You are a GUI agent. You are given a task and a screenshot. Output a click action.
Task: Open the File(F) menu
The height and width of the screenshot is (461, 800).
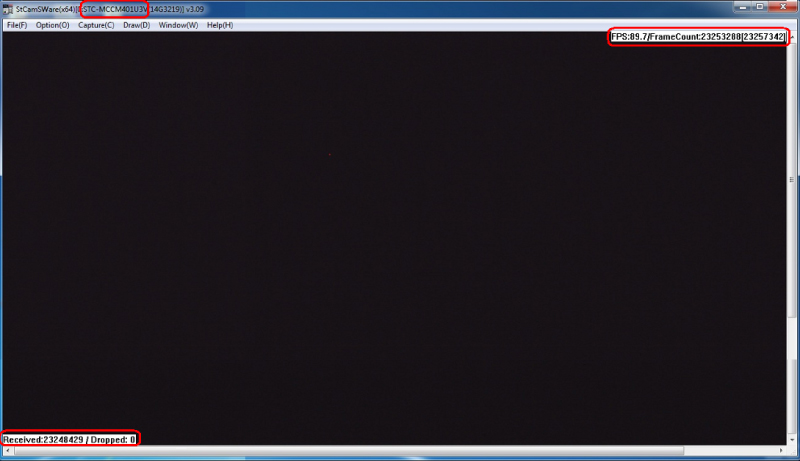tap(16, 25)
